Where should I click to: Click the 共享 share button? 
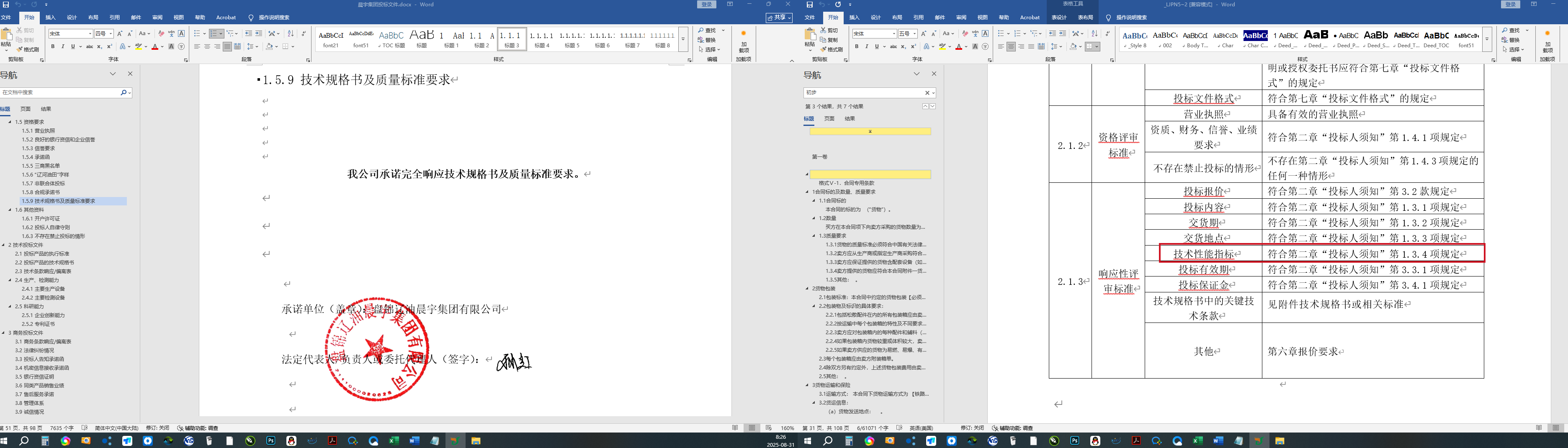point(779,18)
